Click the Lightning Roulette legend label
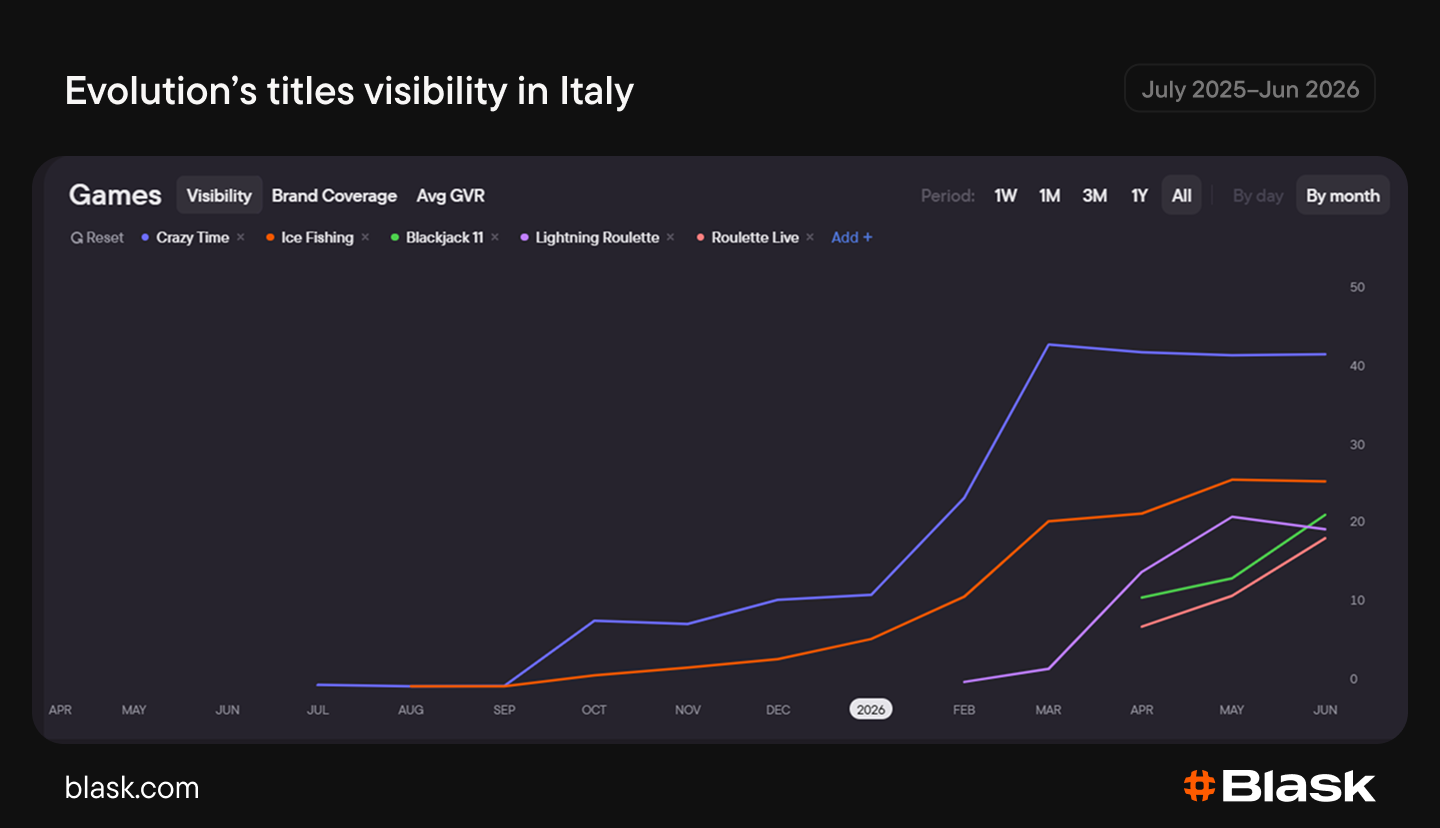Image resolution: width=1440 pixels, height=828 pixels. [x=597, y=238]
